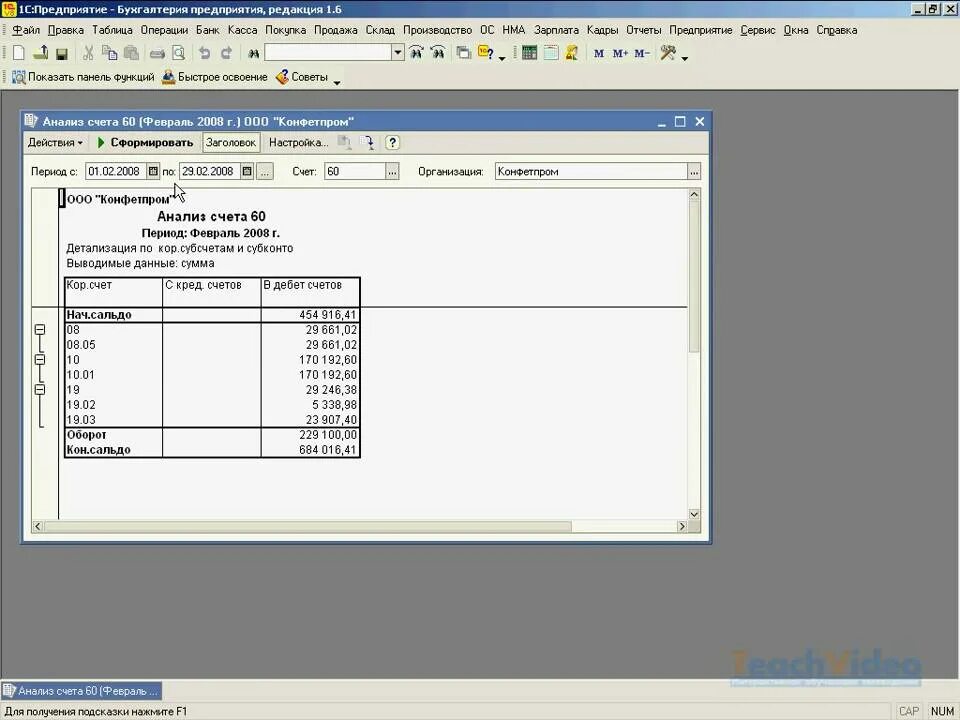The image size is (960, 720).
Task: Switch to Анализ счета 60 taskbar window
Action: [x=81, y=691]
